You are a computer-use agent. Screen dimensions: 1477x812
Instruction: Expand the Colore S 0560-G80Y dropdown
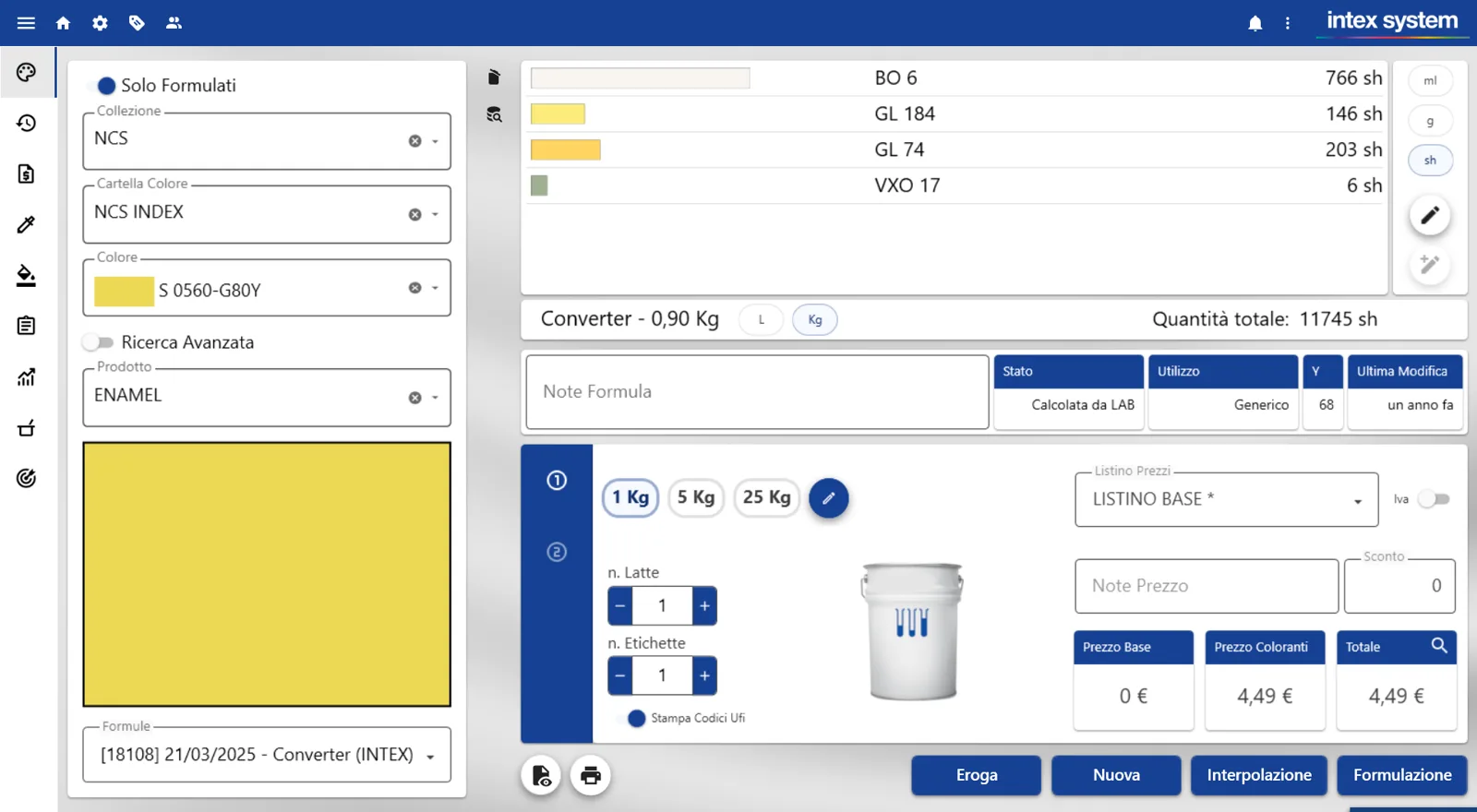pyautogui.click(x=435, y=288)
